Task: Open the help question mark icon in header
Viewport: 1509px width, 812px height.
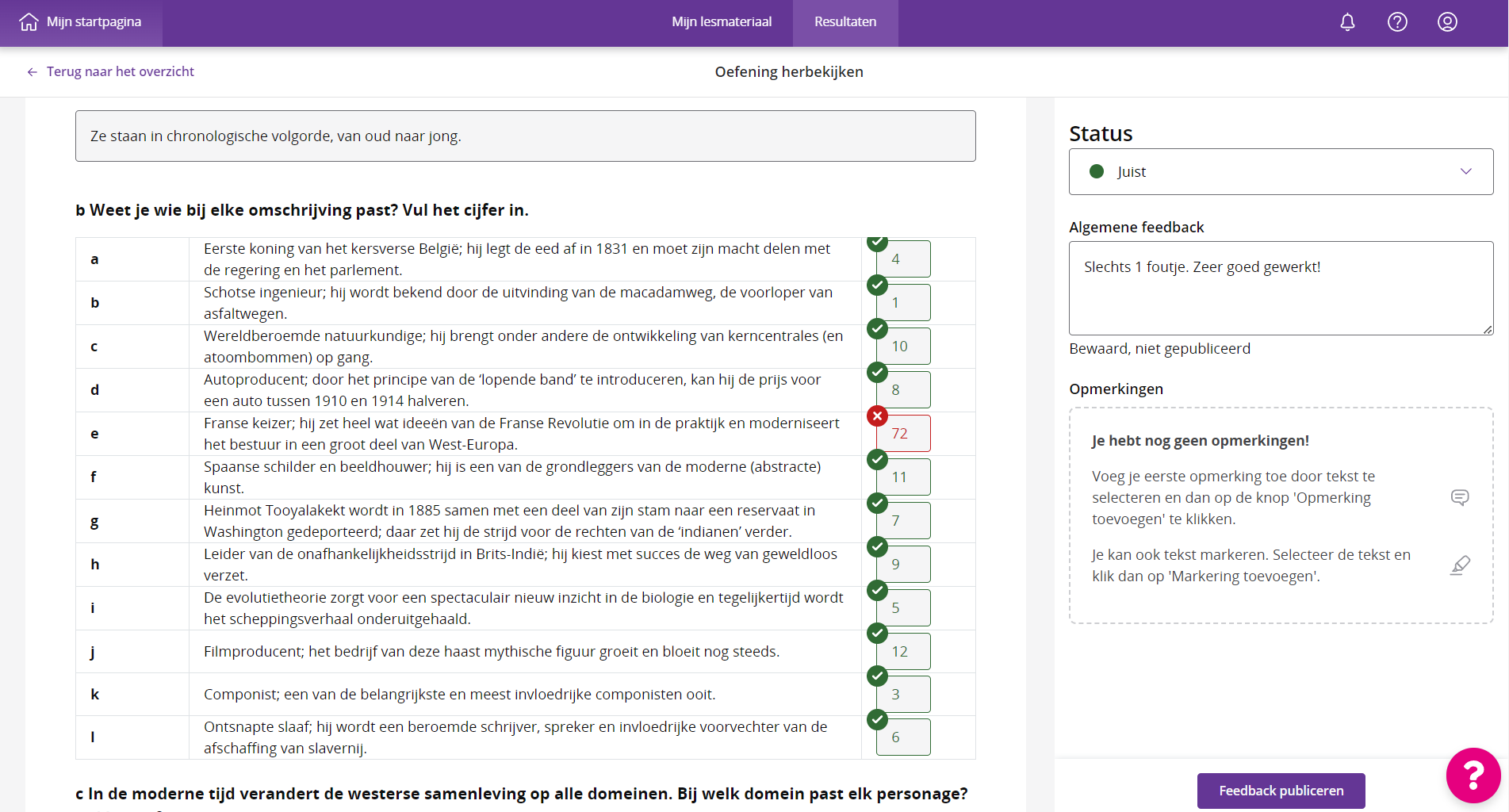Action: pyautogui.click(x=1397, y=22)
